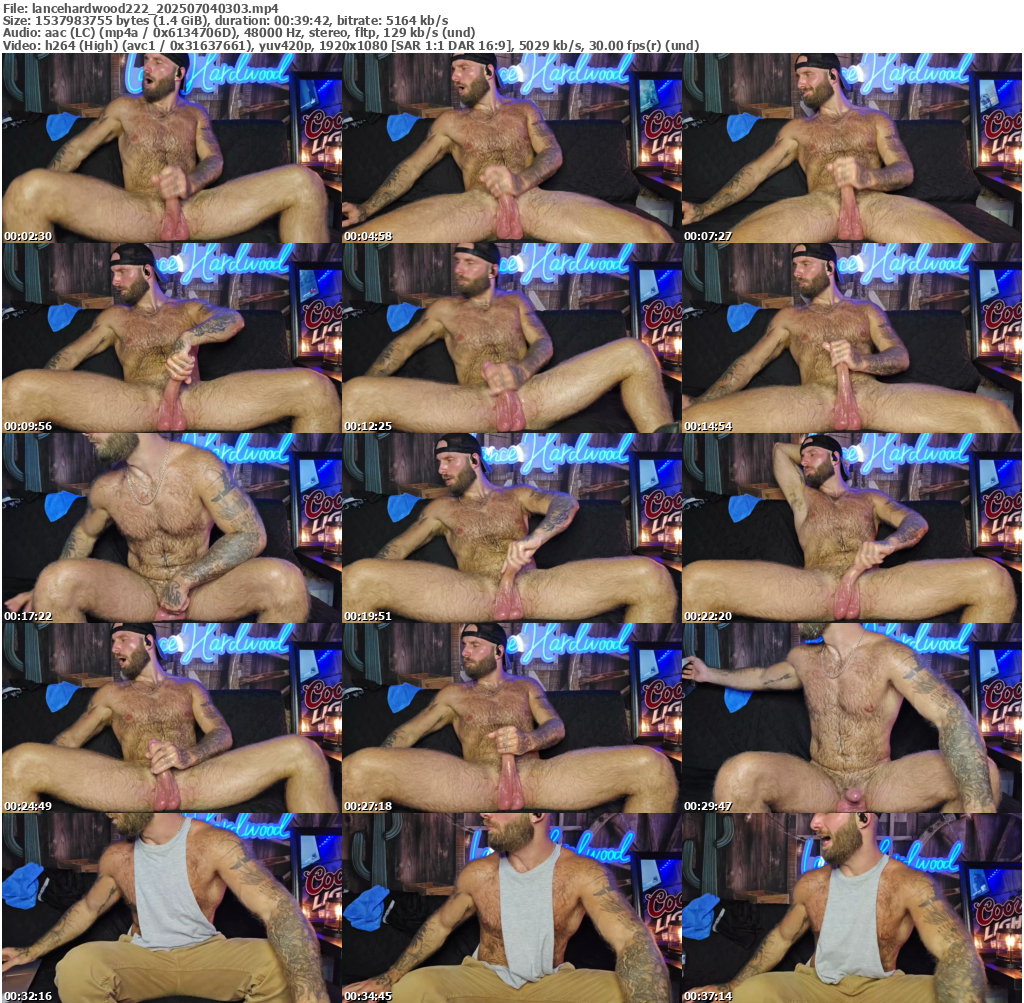Click the duration value 00:39:42
The image size is (1024, 1003).
(301, 21)
